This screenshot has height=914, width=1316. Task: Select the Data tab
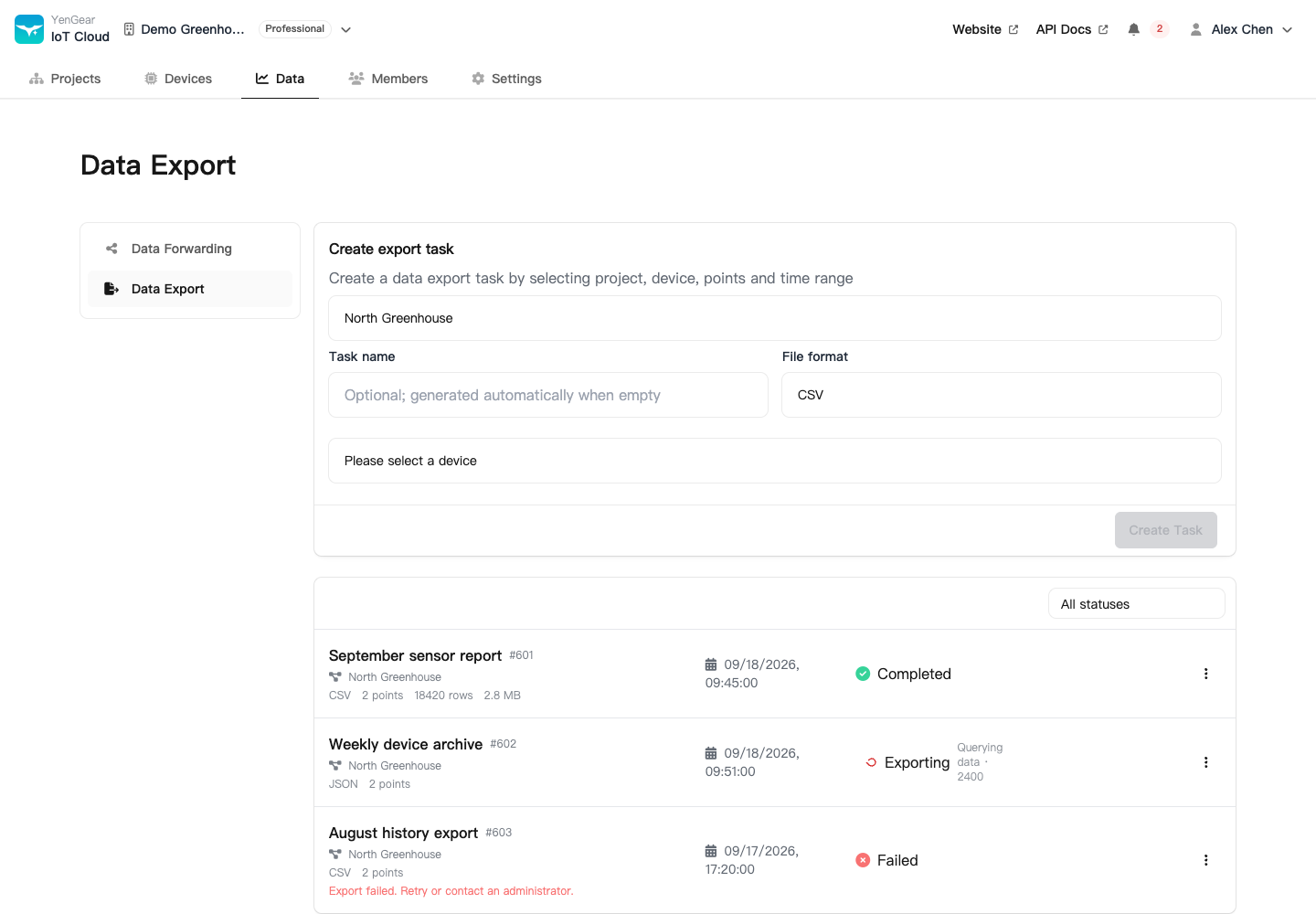[x=280, y=79]
